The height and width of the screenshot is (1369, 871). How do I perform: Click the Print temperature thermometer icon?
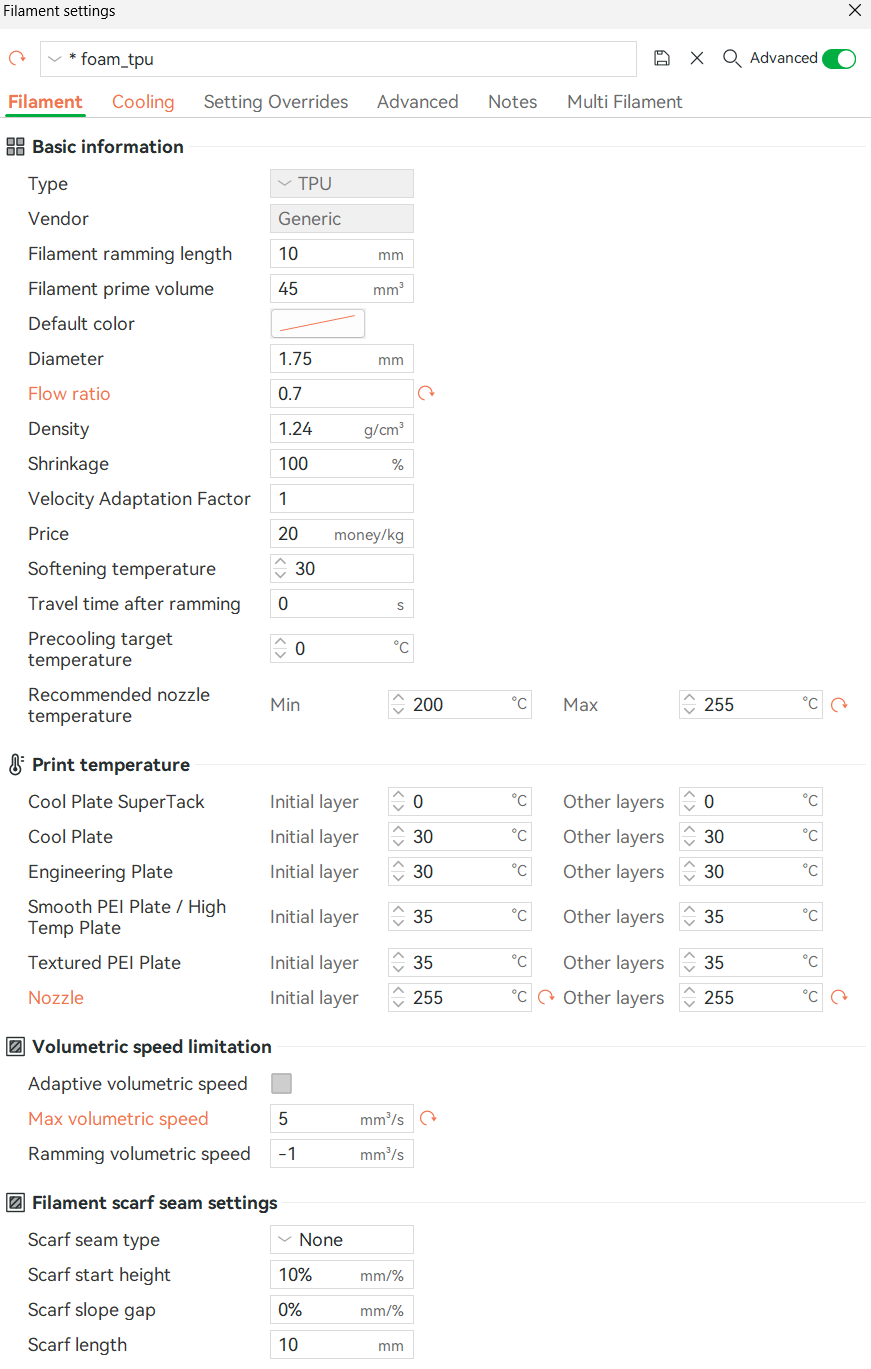click(x=14, y=764)
